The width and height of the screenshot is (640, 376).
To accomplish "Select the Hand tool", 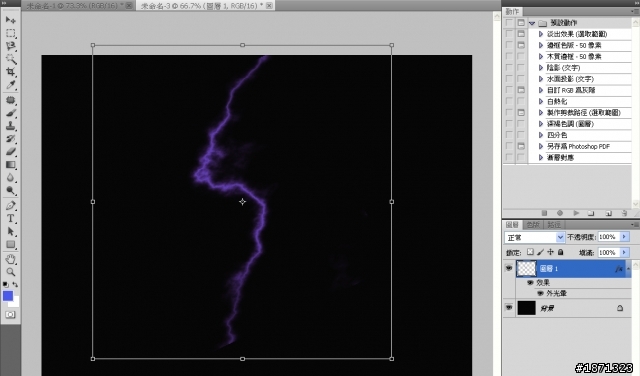I will click(11, 259).
